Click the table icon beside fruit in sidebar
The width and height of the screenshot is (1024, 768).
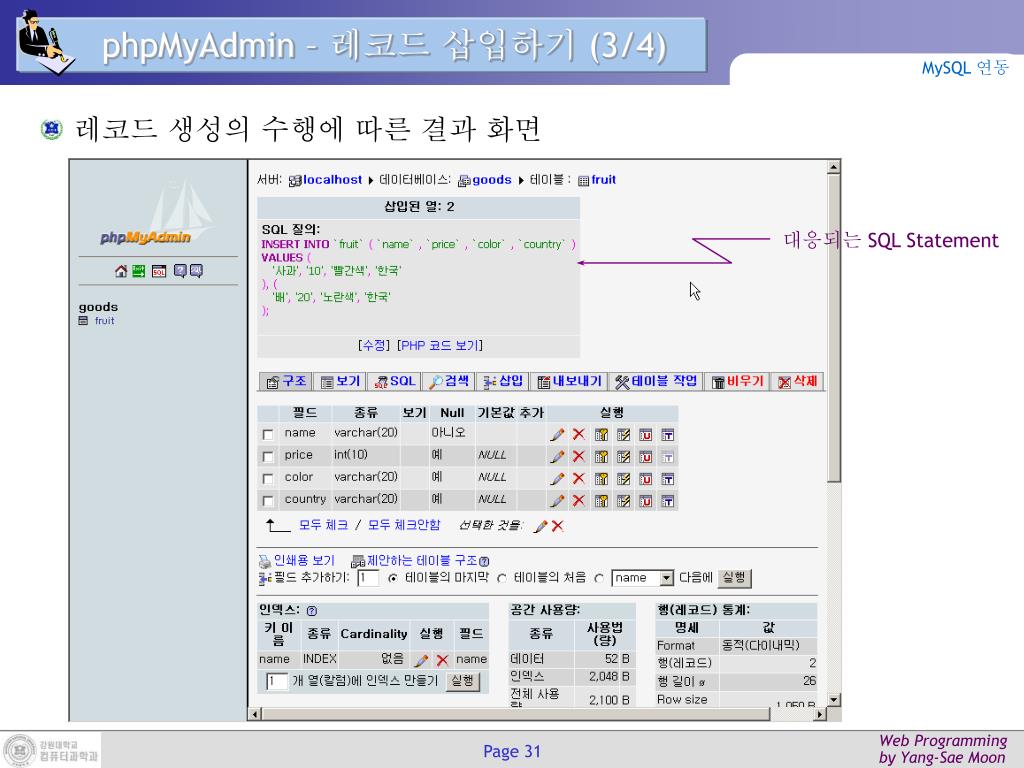83,321
